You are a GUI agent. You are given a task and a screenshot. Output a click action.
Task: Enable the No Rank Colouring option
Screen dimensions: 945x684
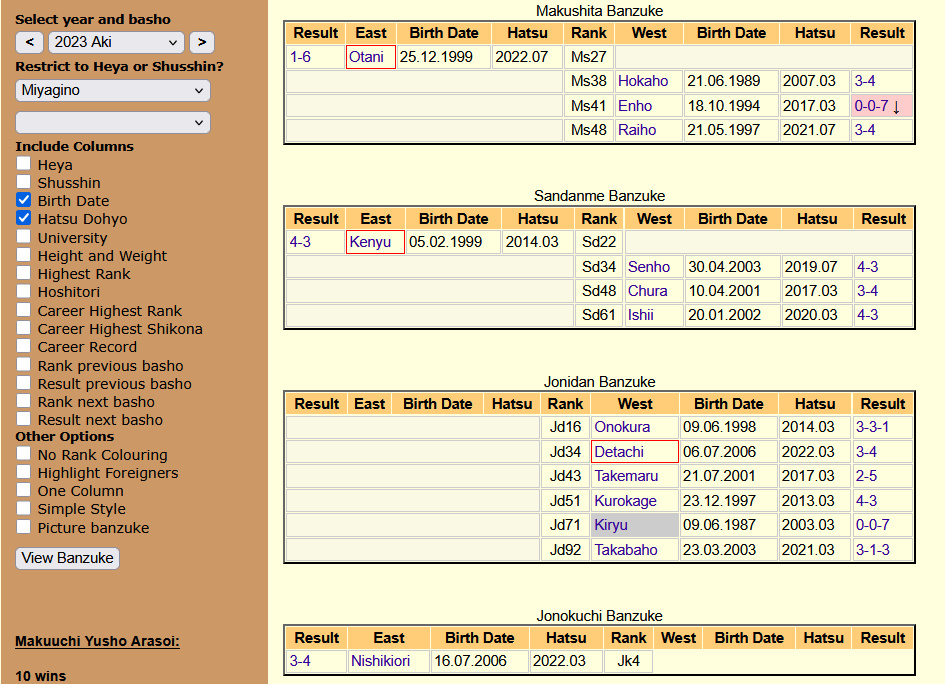pyautogui.click(x=24, y=453)
